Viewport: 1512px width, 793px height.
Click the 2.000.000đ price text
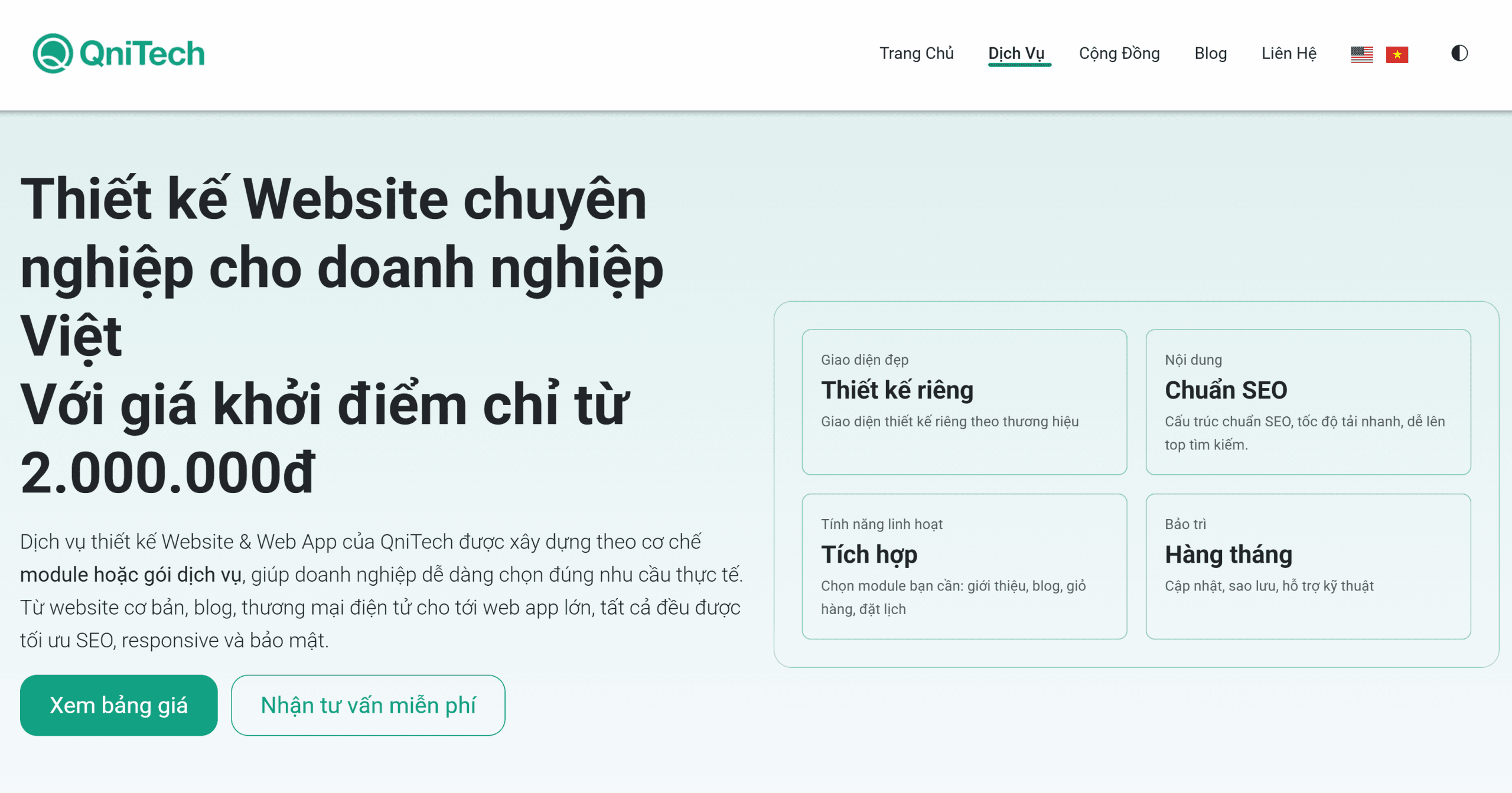click(x=167, y=472)
